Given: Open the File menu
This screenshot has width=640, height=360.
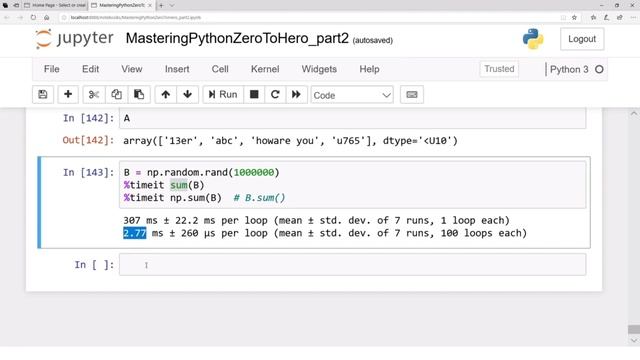Looking at the screenshot, I should pyautogui.click(x=51, y=69).
